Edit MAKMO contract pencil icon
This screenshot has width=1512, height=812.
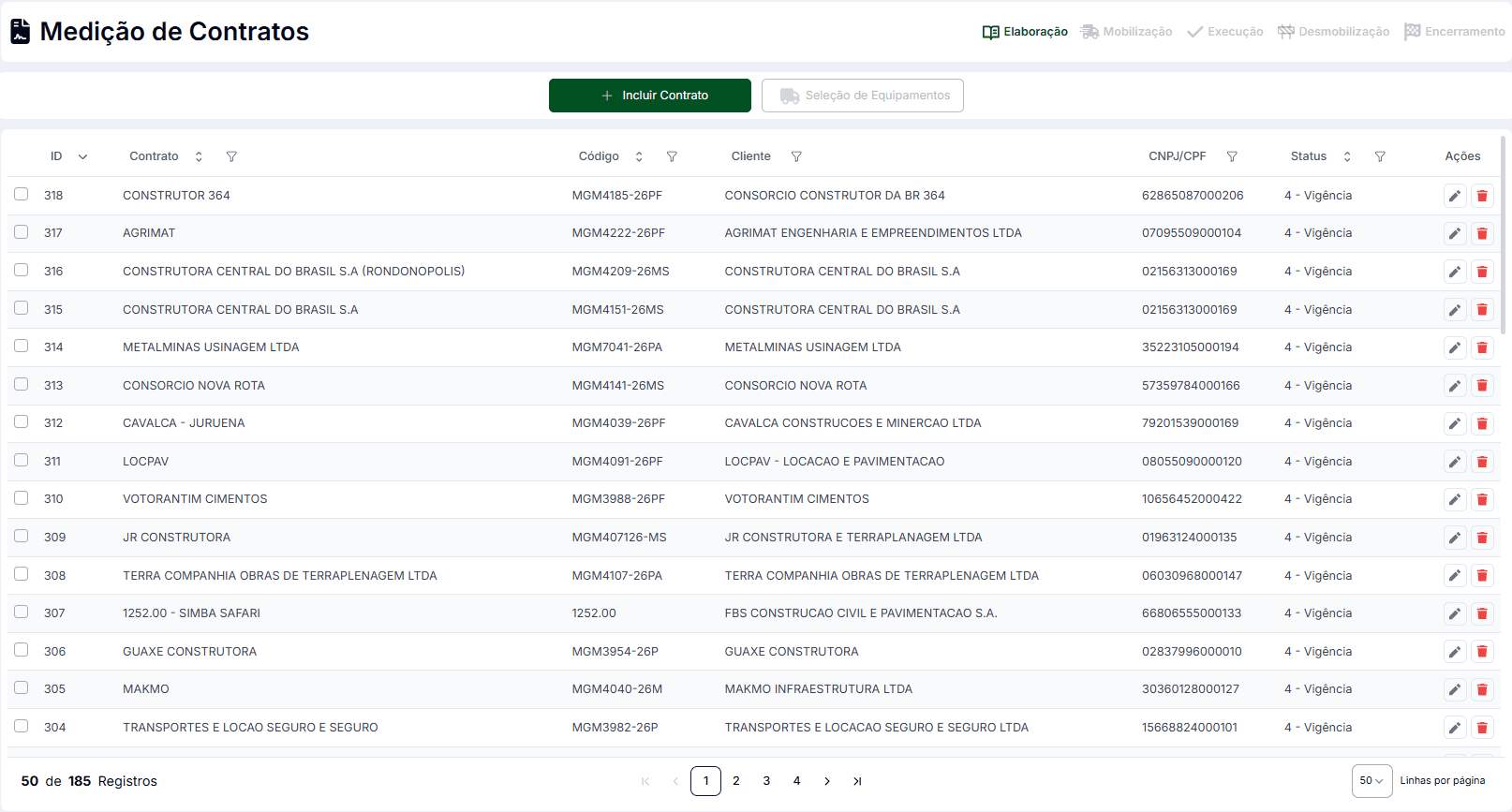[1455, 689]
